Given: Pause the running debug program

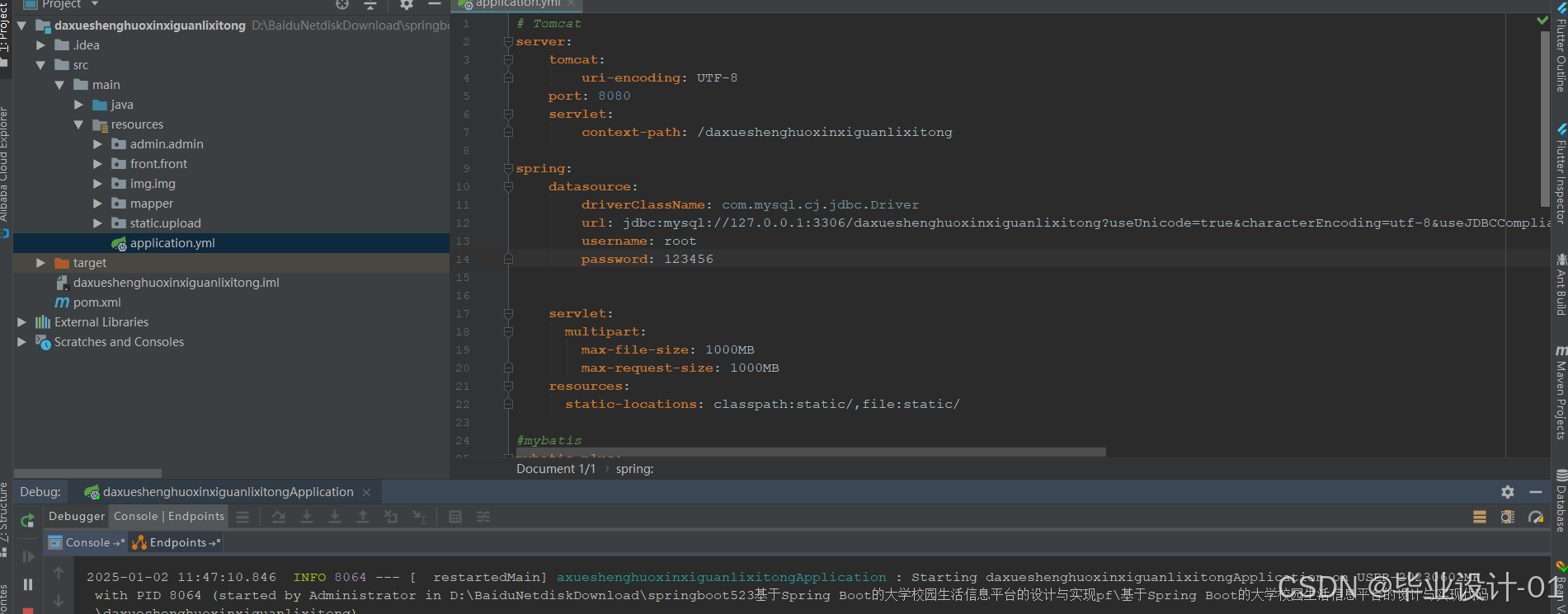Looking at the screenshot, I should point(28,584).
